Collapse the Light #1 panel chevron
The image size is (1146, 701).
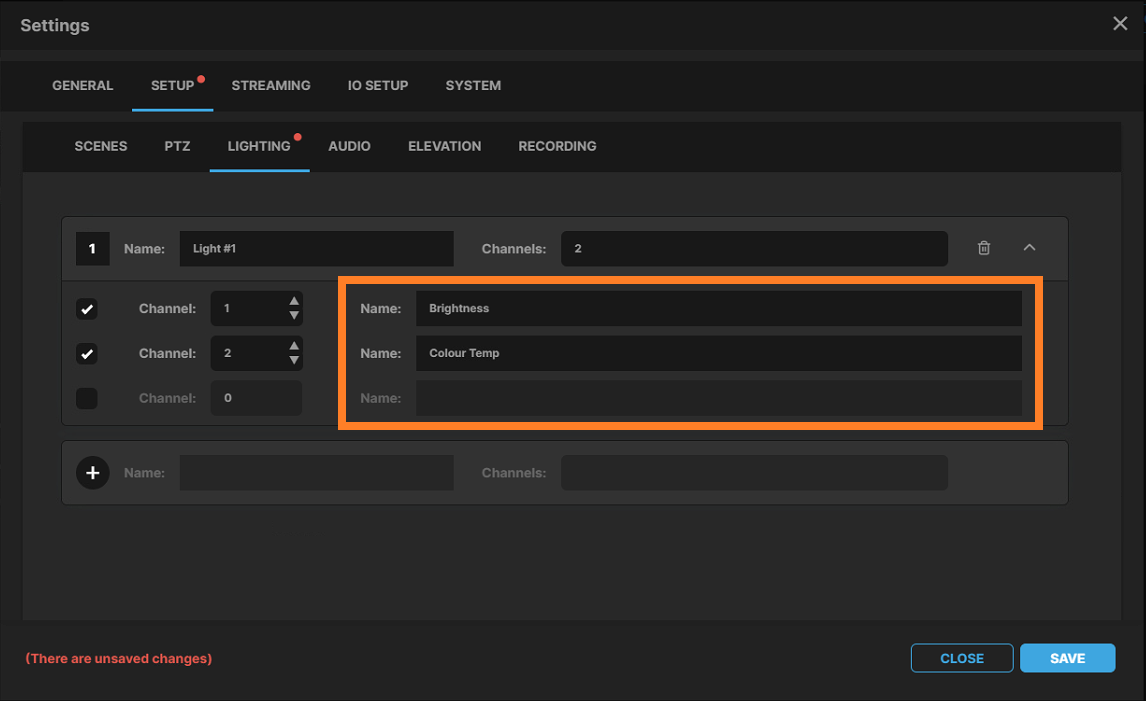click(x=1029, y=248)
